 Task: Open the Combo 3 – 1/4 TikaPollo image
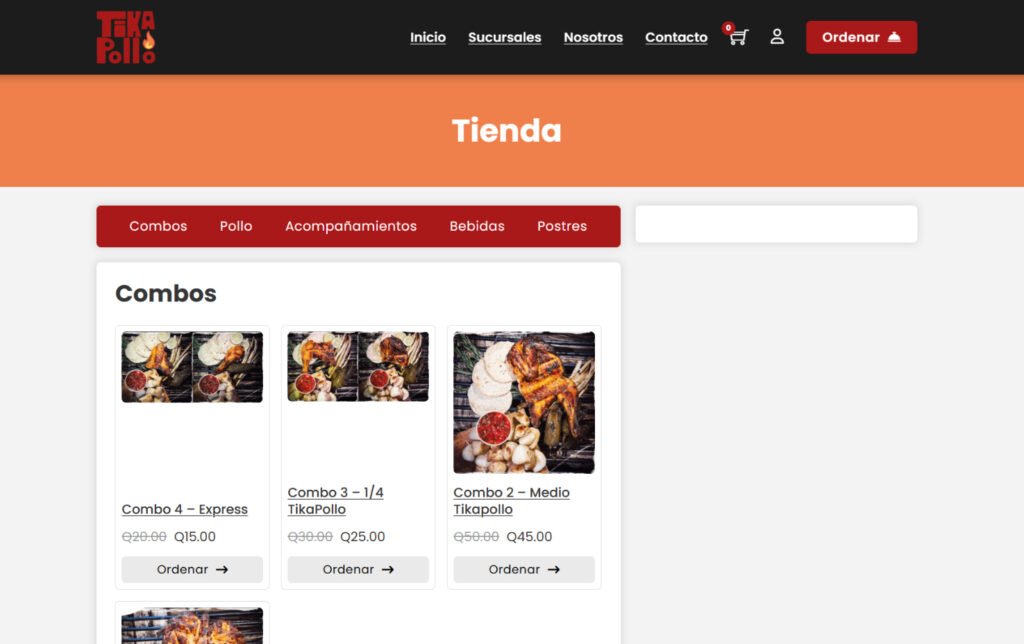pyautogui.click(x=358, y=367)
